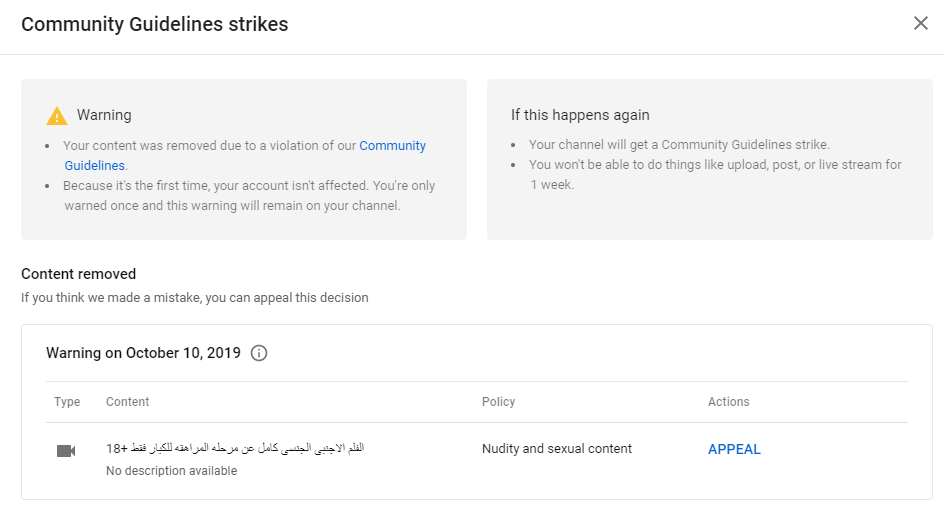Click the 'Community Guidelines strikes' dialog title
Image resolution: width=944 pixels, height=515 pixels.
(155, 24)
